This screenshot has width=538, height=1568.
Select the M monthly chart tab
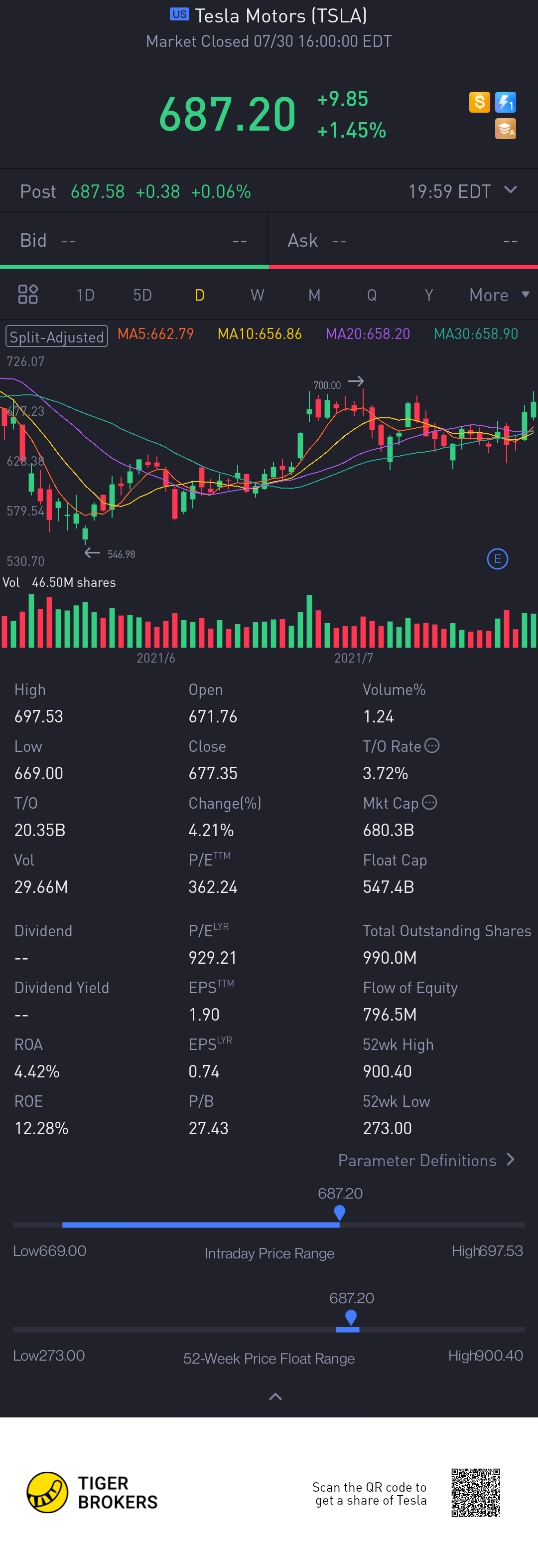tap(314, 295)
